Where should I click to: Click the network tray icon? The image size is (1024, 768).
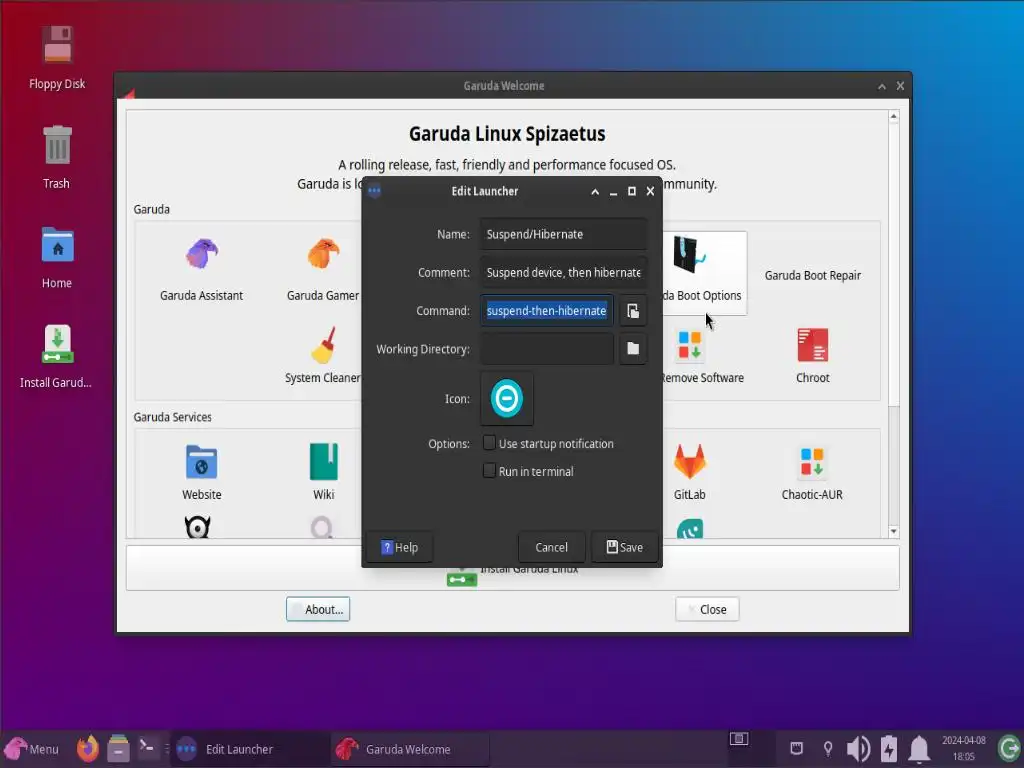[x=796, y=748]
